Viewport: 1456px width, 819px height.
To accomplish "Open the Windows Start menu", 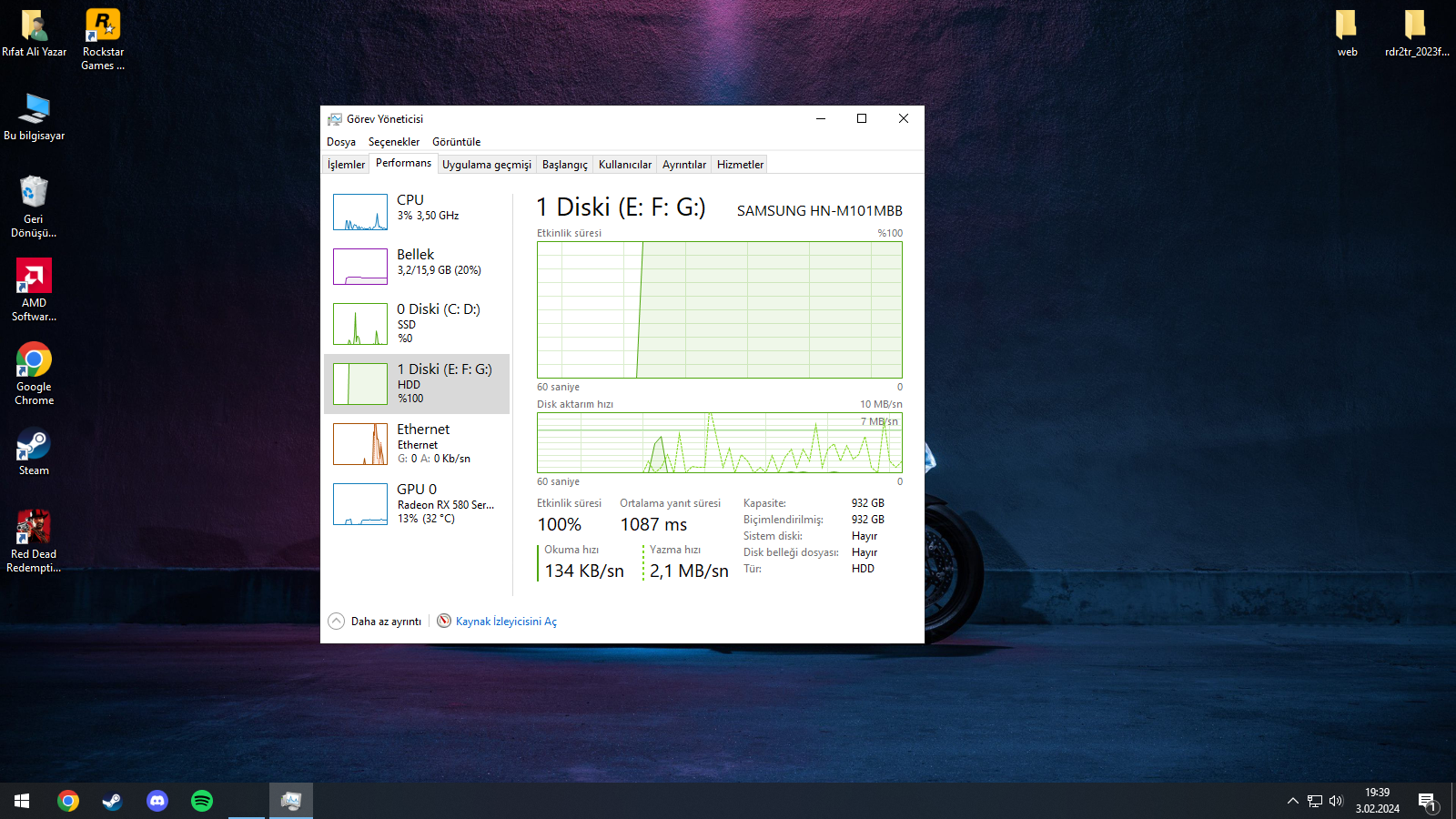I will click(x=22, y=801).
